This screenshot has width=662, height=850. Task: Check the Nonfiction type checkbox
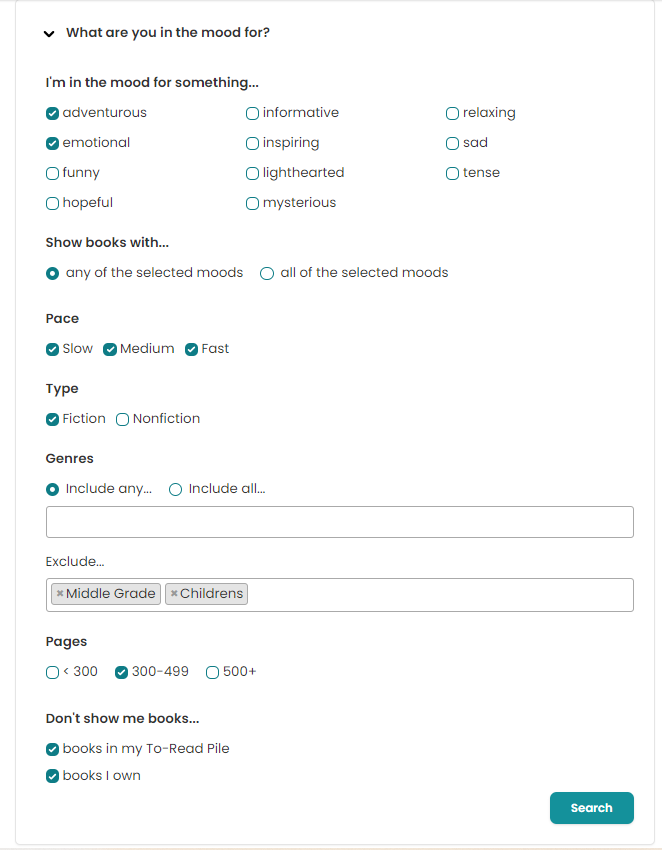(x=123, y=419)
